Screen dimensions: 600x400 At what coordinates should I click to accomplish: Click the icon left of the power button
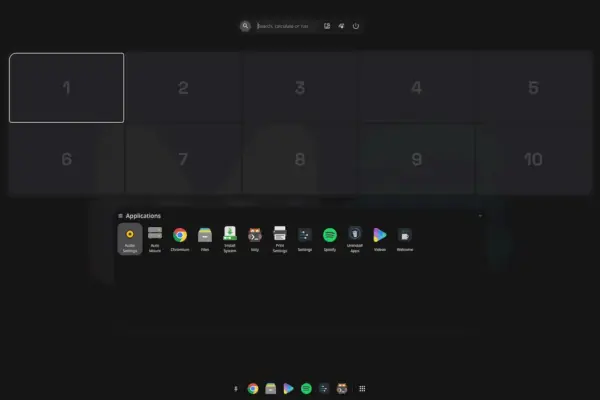click(x=341, y=26)
